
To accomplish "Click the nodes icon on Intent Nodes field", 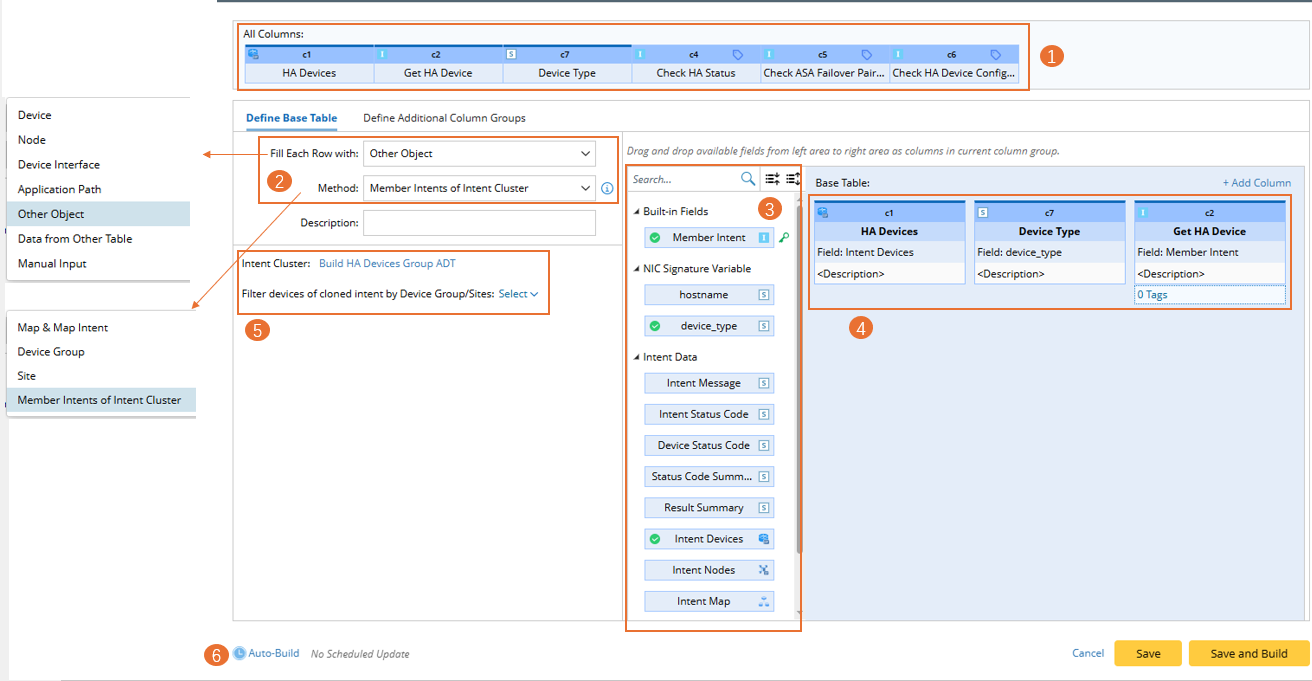I will [x=764, y=570].
